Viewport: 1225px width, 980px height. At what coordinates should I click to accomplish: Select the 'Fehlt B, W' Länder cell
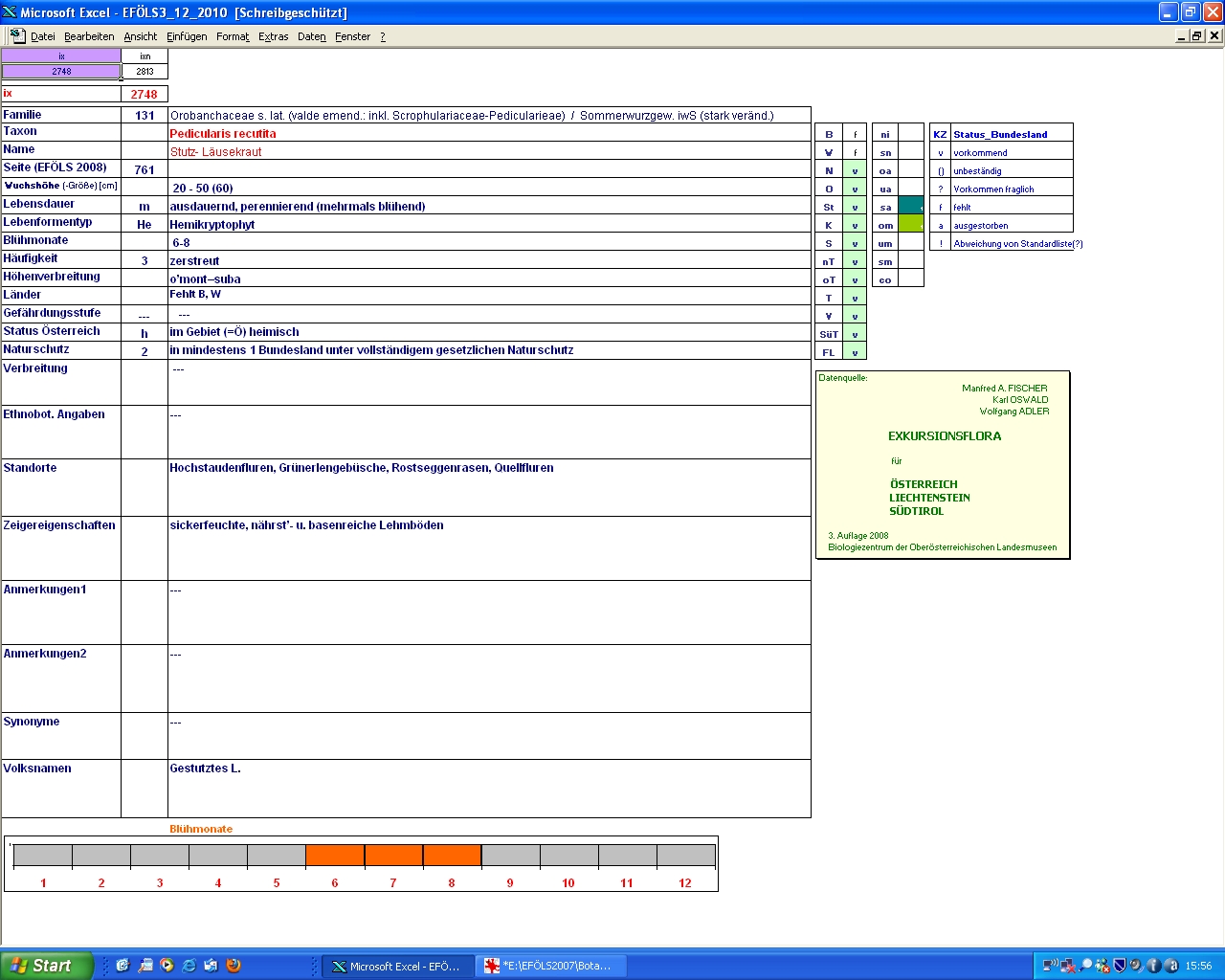[x=489, y=296]
